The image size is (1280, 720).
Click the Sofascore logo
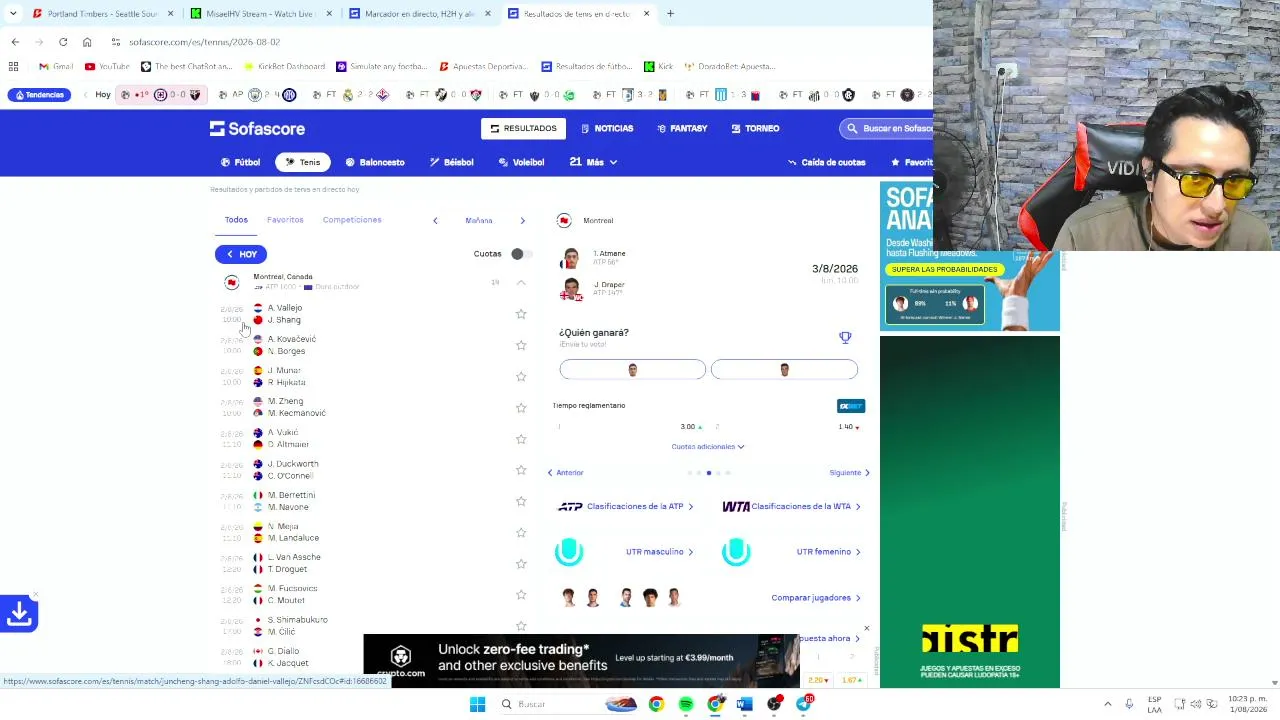tap(257, 128)
